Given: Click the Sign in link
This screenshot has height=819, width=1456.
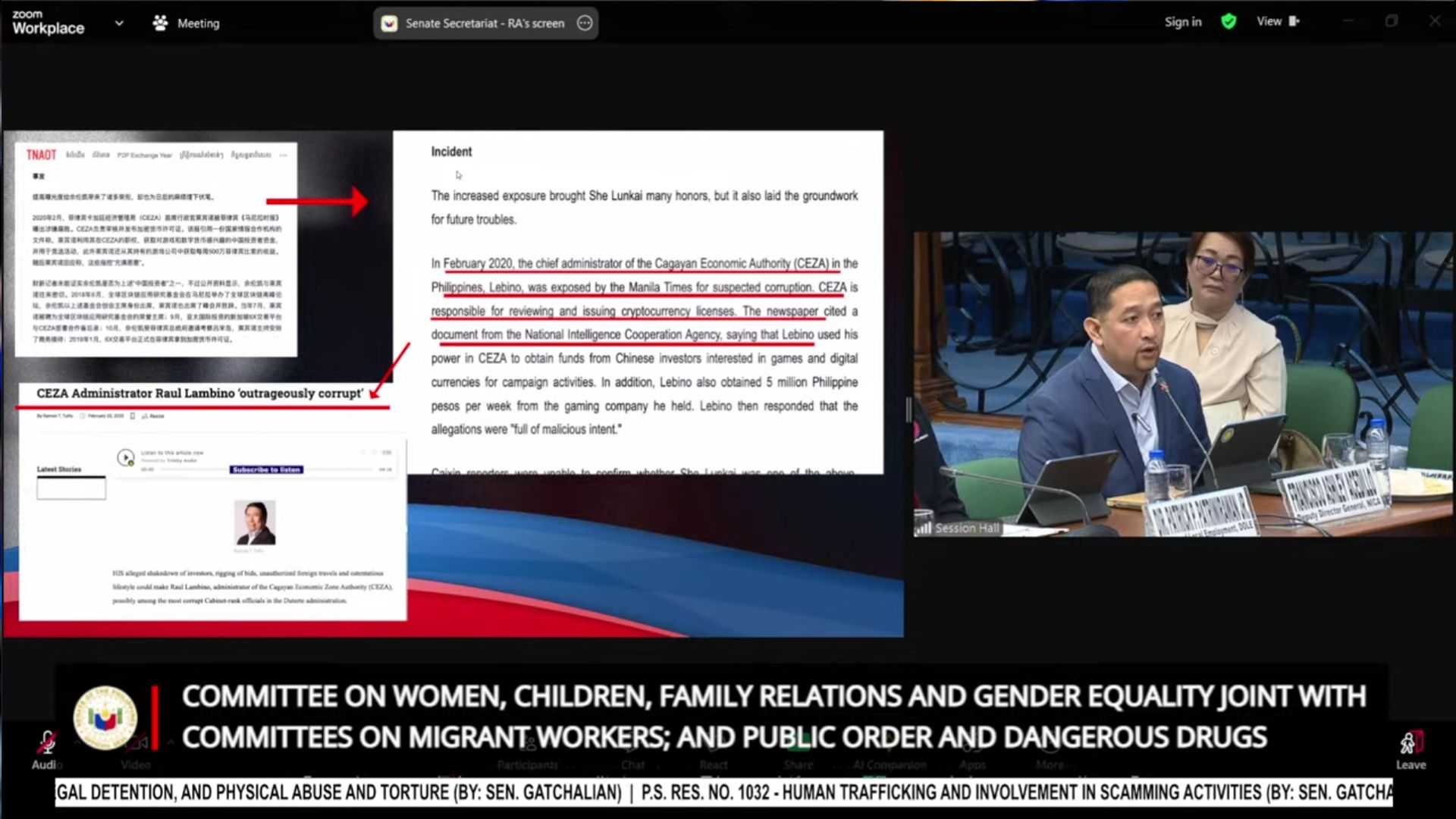Looking at the screenshot, I should pyautogui.click(x=1182, y=22).
